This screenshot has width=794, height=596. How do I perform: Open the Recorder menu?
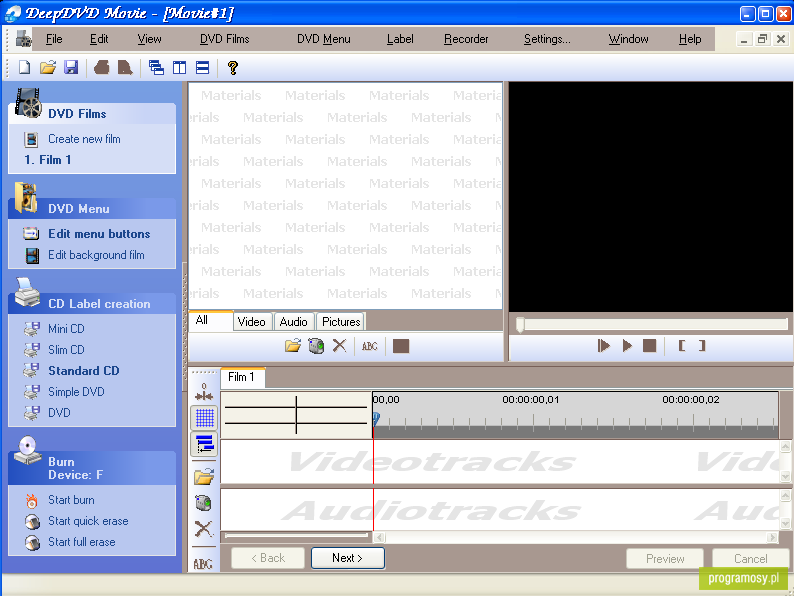coord(466,39)
